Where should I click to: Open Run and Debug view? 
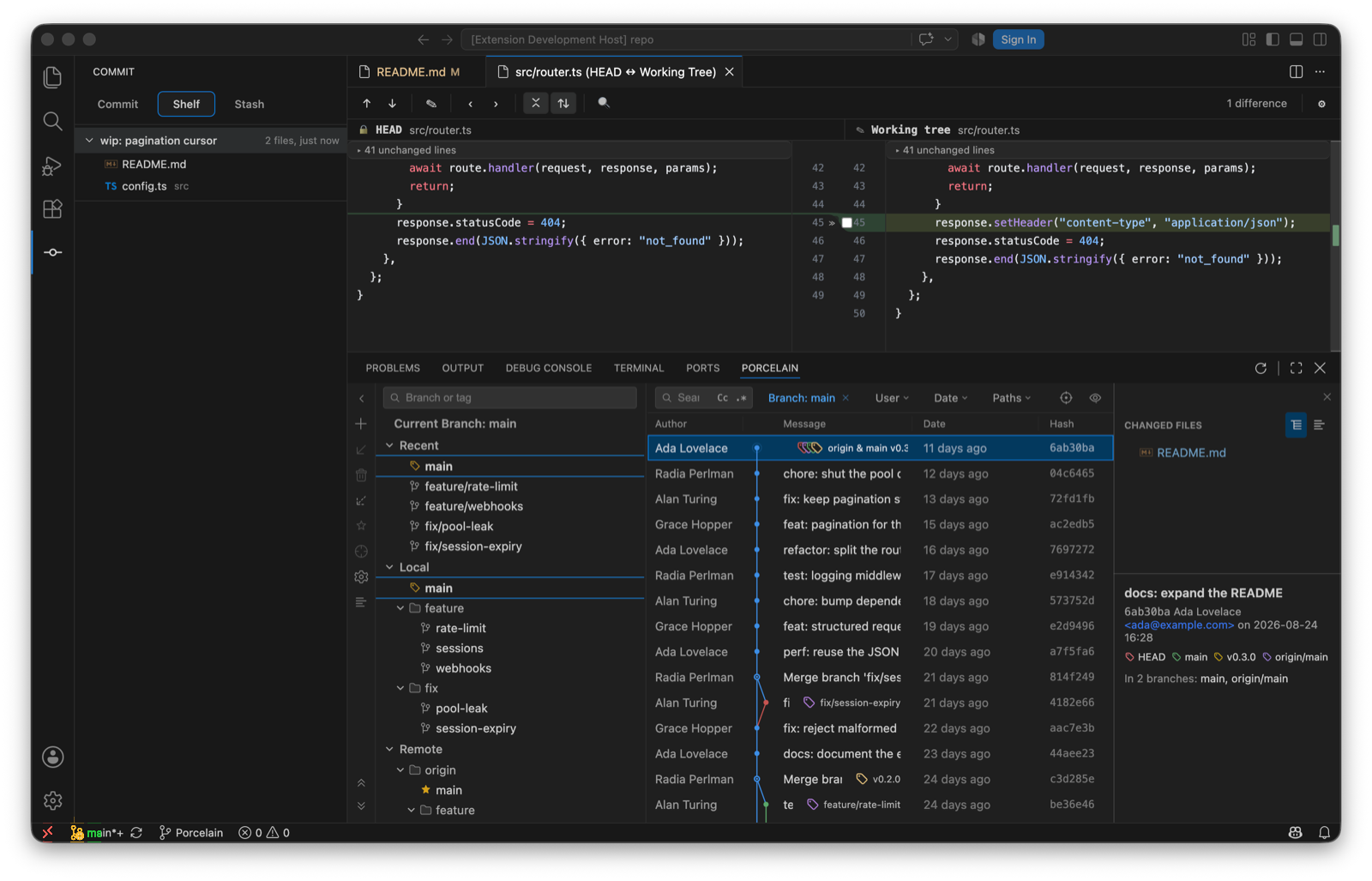point(52,166)
